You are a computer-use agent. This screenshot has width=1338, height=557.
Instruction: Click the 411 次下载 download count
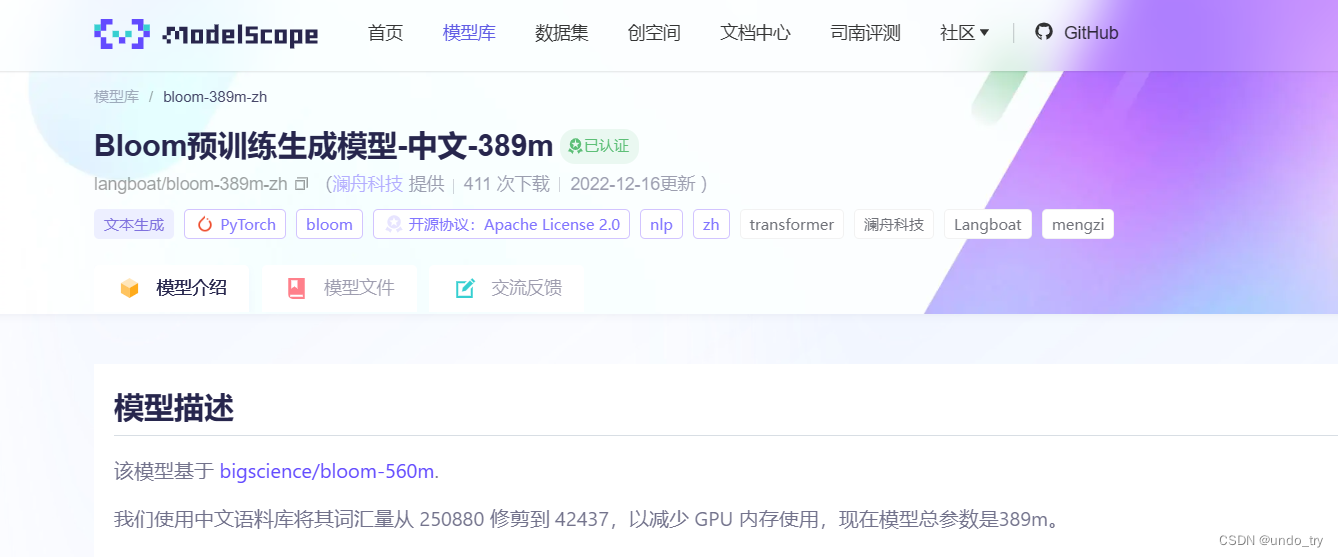[507, 184]
